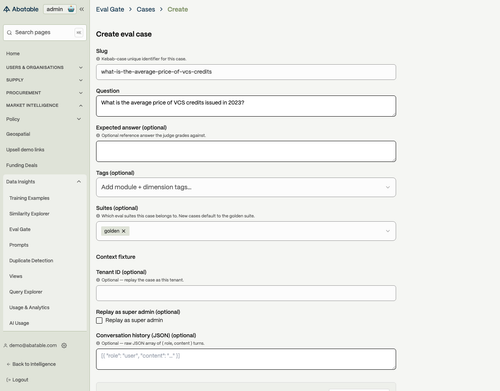The image size is (500, 391).
Task: Toggle Replay as super admin checkbox
Action: pyautogui.click(x=99, y=320)
